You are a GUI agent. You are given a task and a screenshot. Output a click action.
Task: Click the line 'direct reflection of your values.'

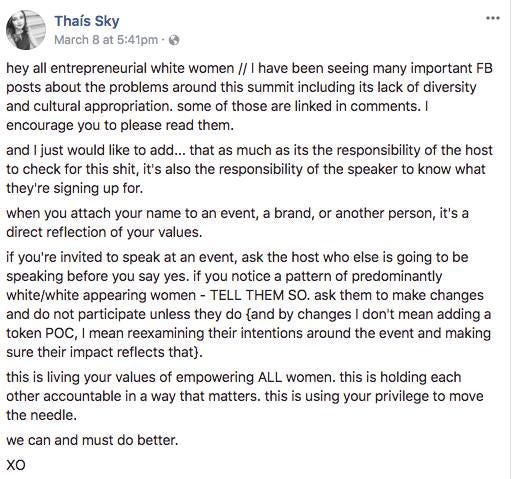pyautogui.click(x=104, y=232)
